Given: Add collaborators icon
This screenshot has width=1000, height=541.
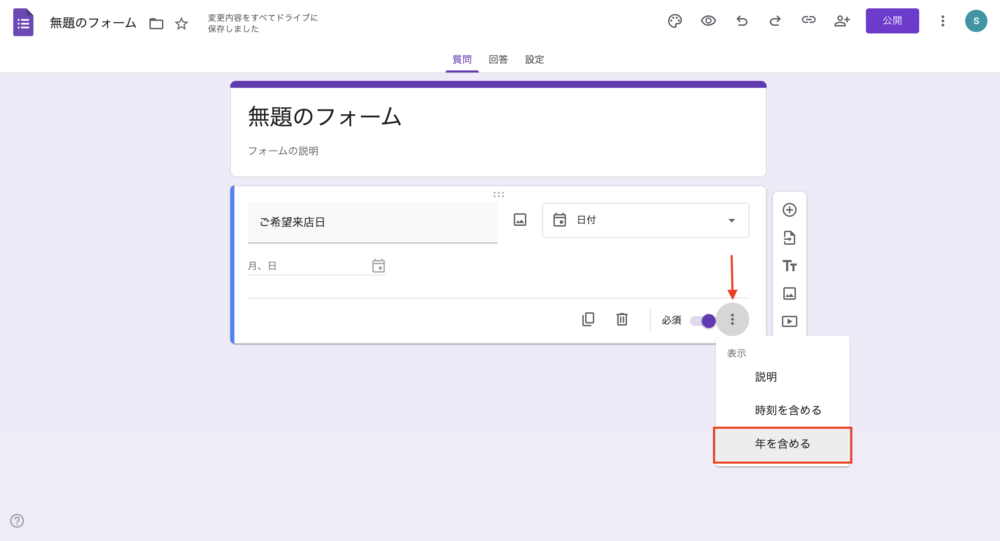Looking at the screenshot, I should [842, 21].
